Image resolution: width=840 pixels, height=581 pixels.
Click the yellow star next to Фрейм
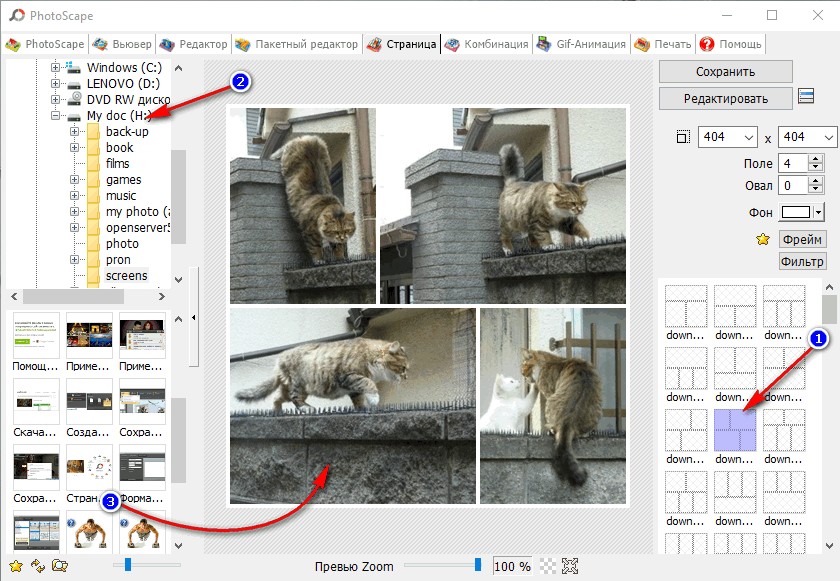(x=764, y=239)
